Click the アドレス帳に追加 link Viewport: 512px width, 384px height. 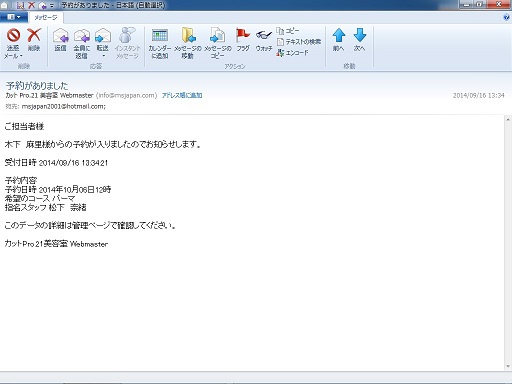tap(182, 95)
